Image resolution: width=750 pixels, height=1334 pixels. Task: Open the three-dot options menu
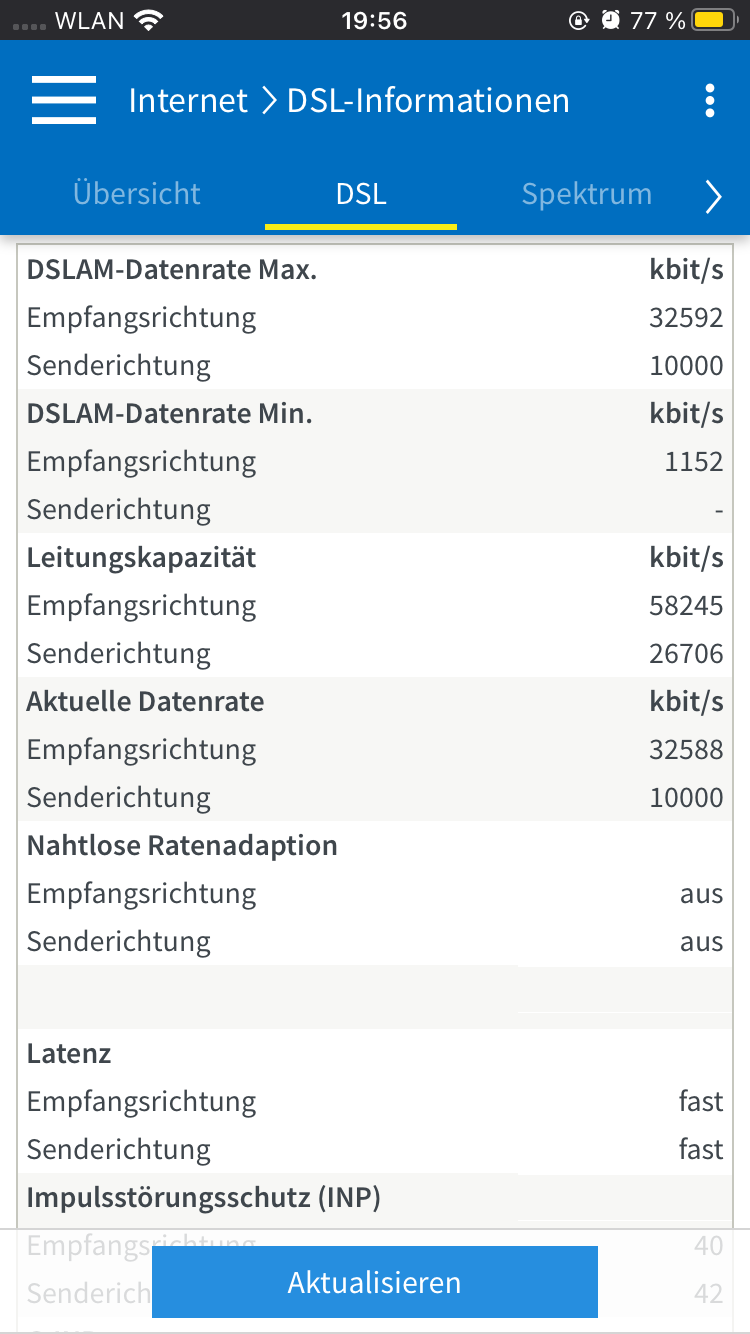(x=710, y=101)
